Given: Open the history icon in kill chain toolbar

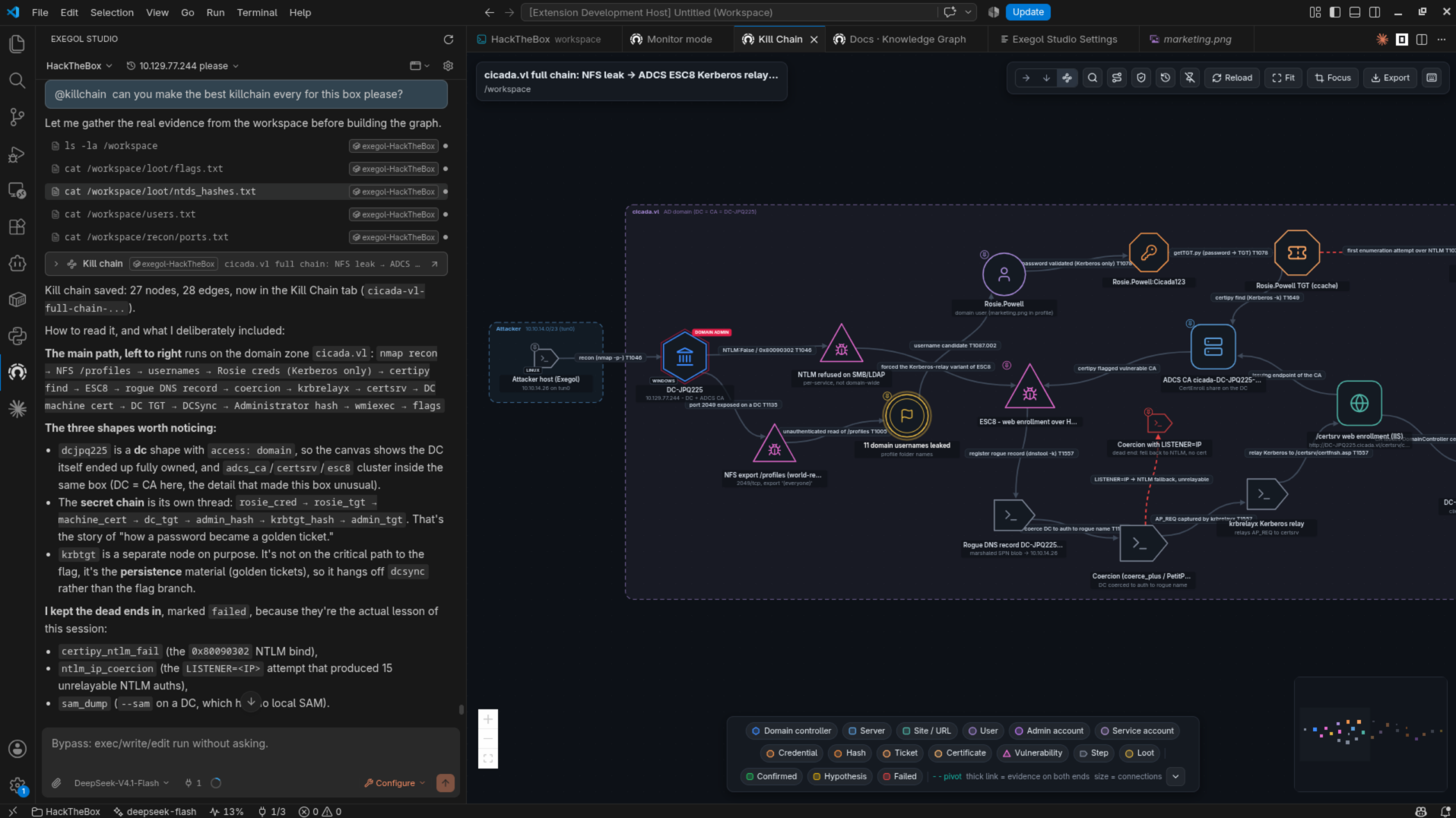Looking at the screenshot, I should 1166,78.
